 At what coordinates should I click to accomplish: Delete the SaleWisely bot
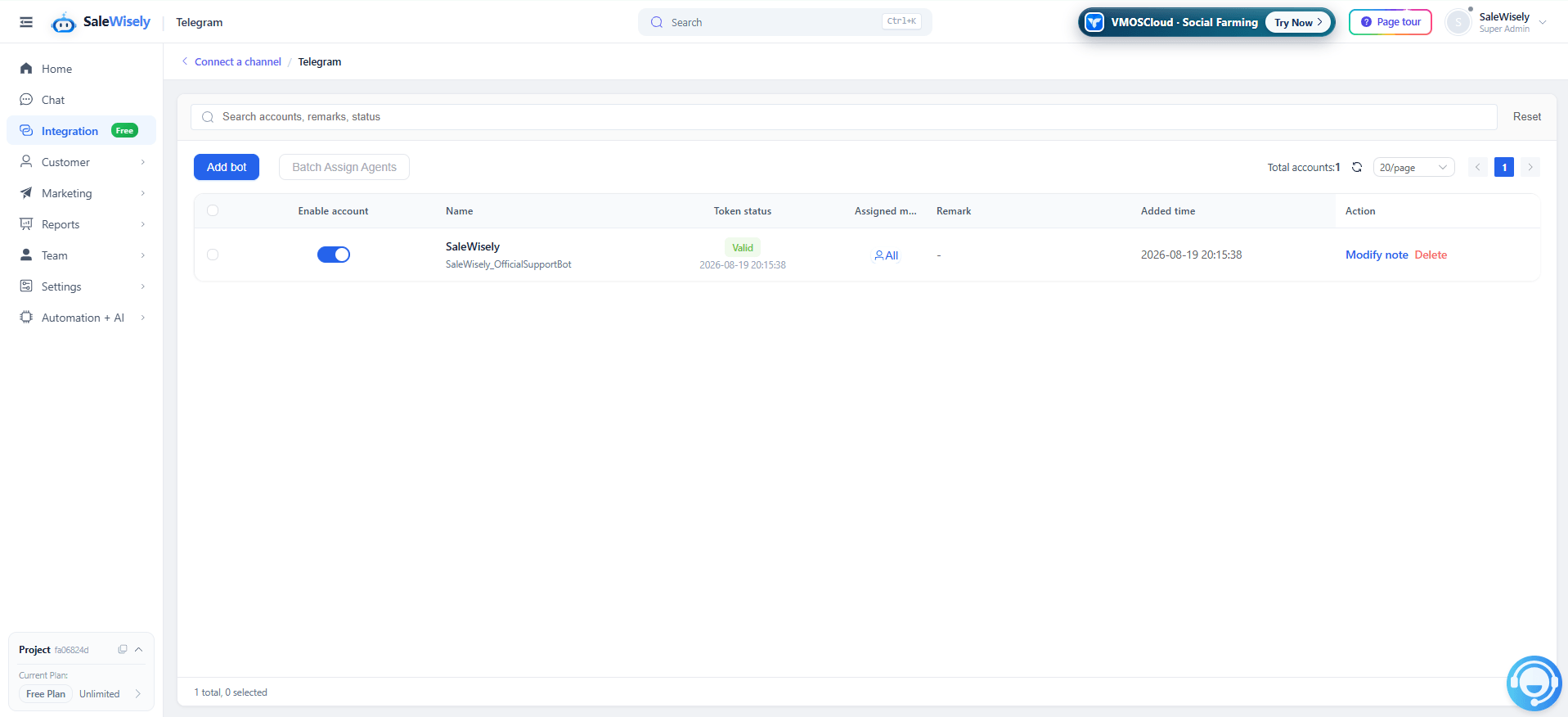[x=1431, y=255]
